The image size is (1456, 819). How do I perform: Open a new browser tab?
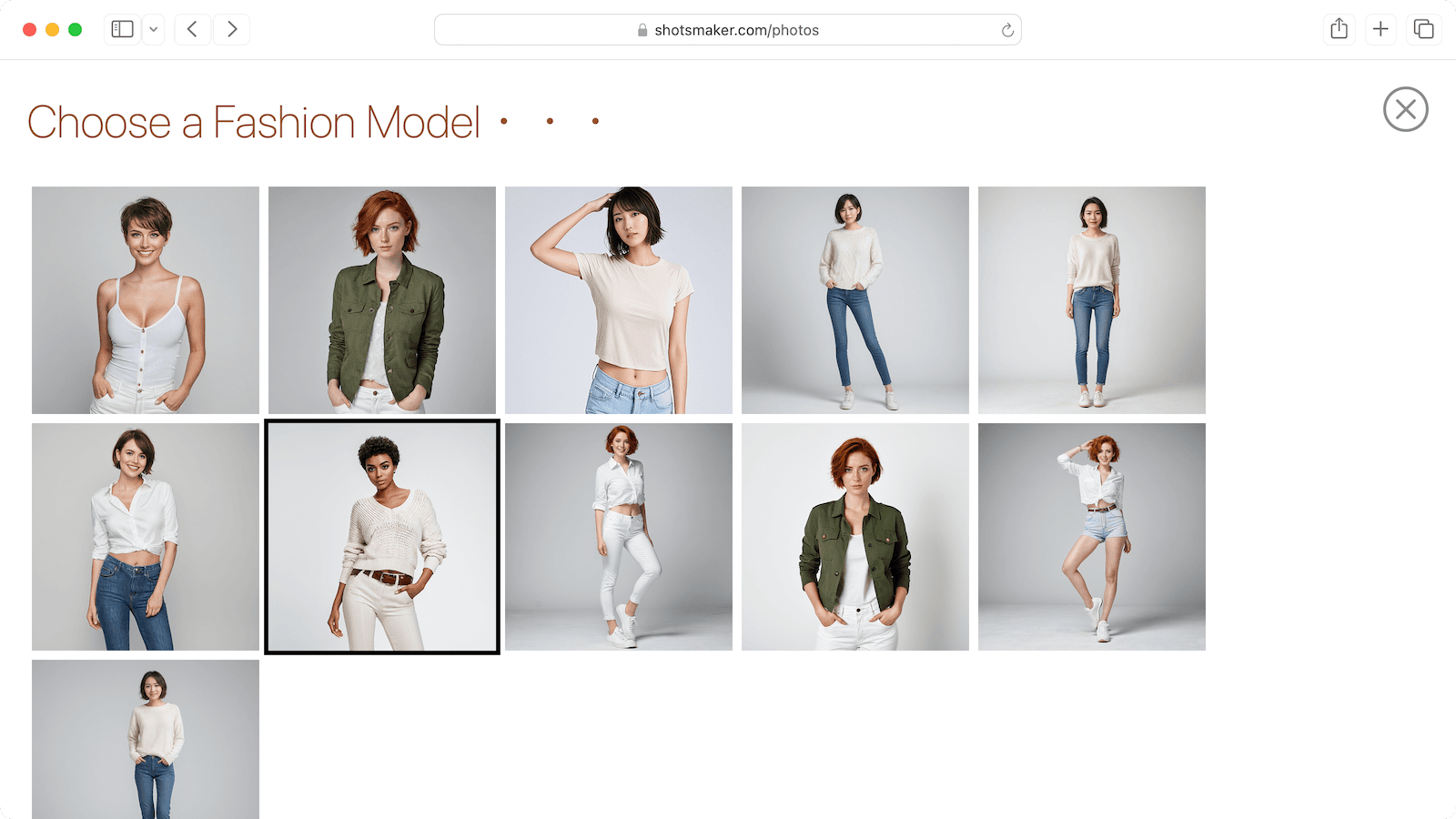coord(1380,29)
